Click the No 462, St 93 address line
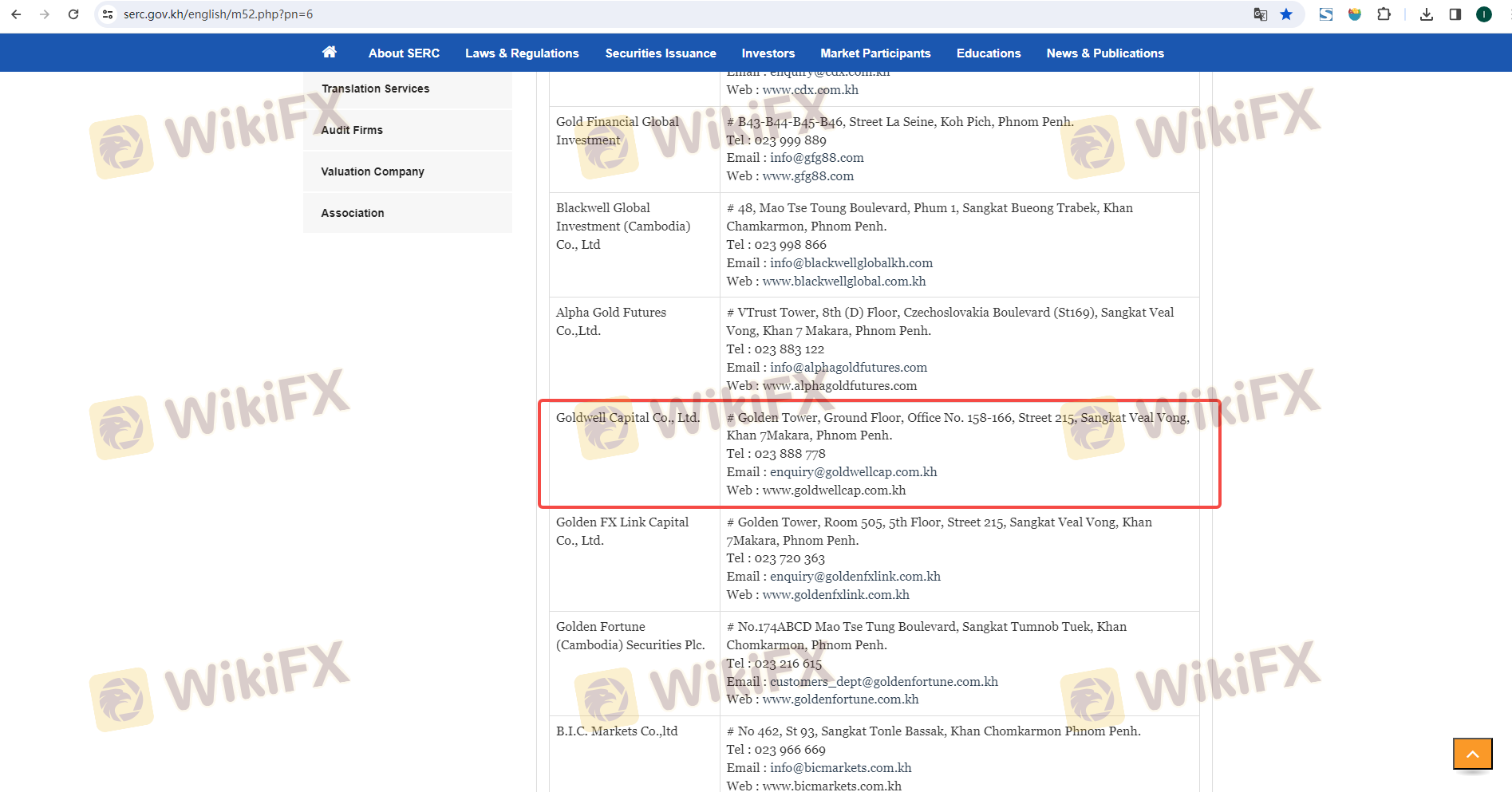The height and width of the screenshot is (792, 1512). 934,731
